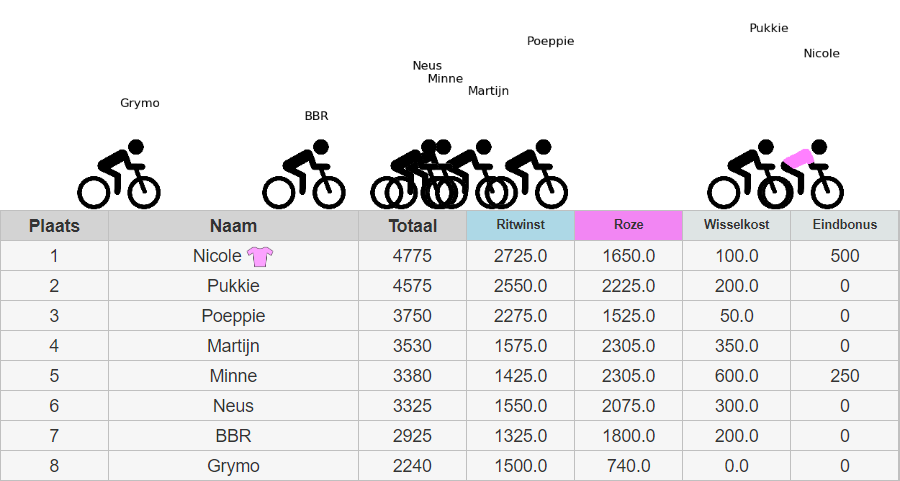Select Martijn's name in the standings
The height and width of the screenshot is (481, 900).
(x=233, y=346)
